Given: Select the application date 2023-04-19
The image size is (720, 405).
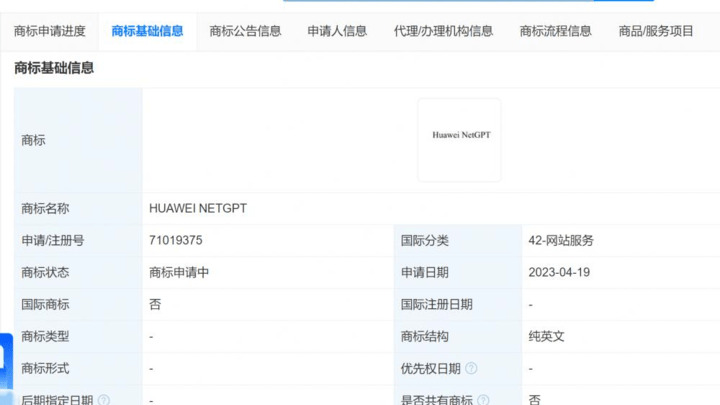Looking at the screenshot, I should click(559, 272).
